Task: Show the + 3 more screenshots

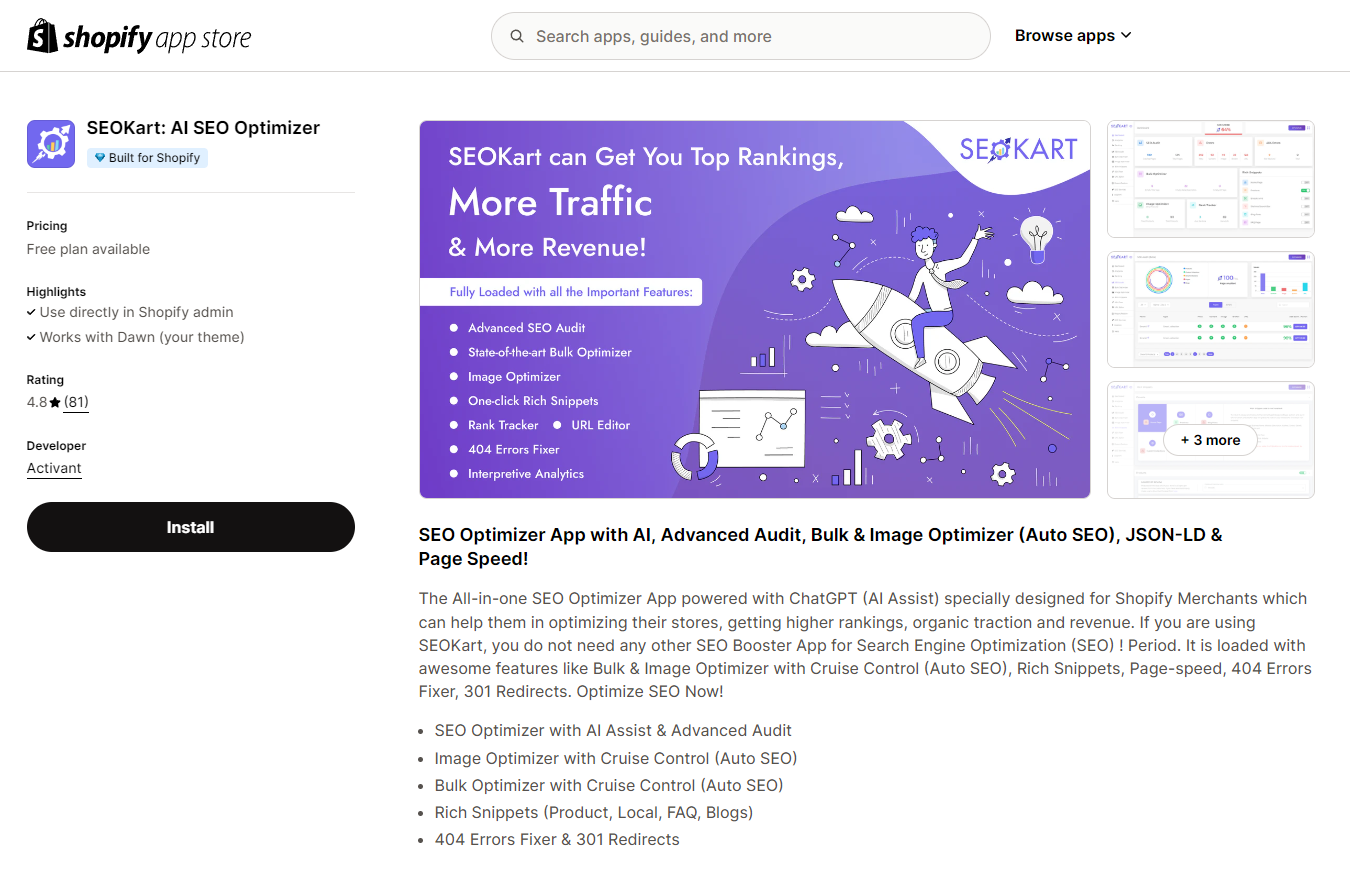Action: [1211, 440]
